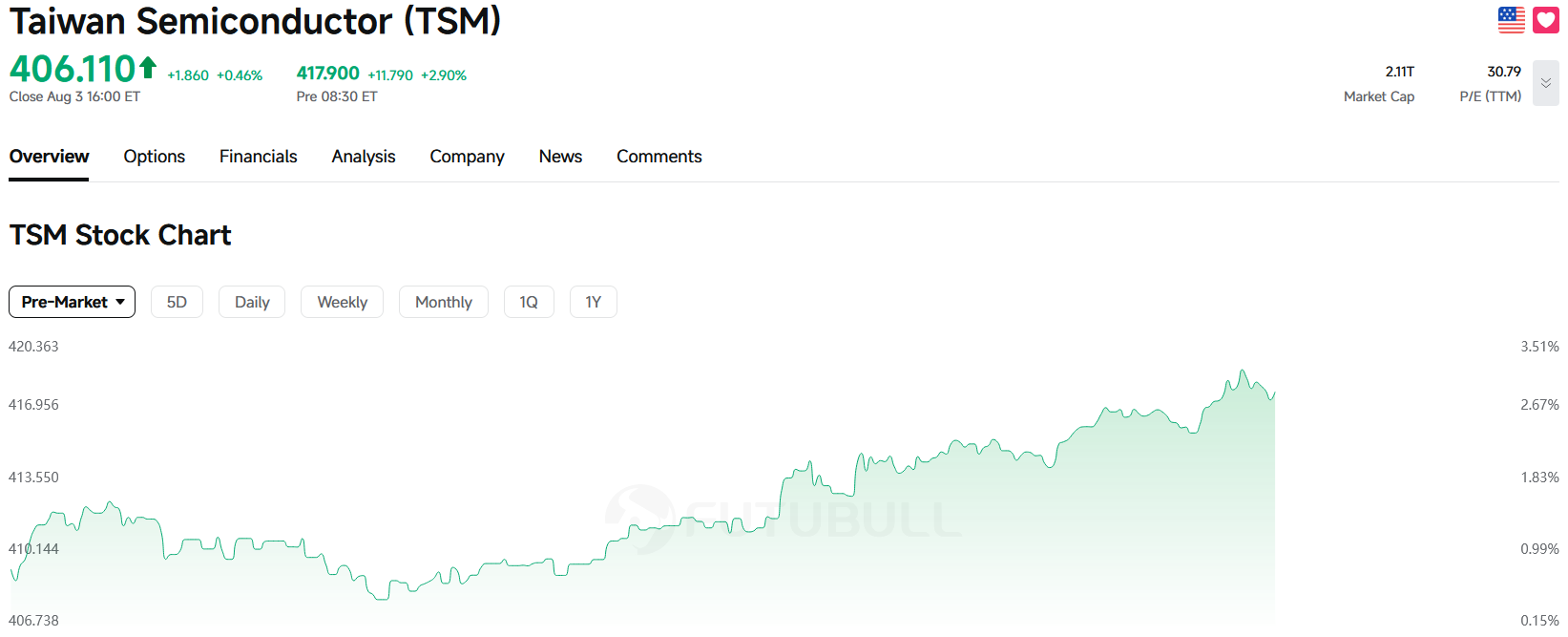Viewport: 1568px width, 637px height.
Task: Click the Market Cap label
Action: (1379, 96)
